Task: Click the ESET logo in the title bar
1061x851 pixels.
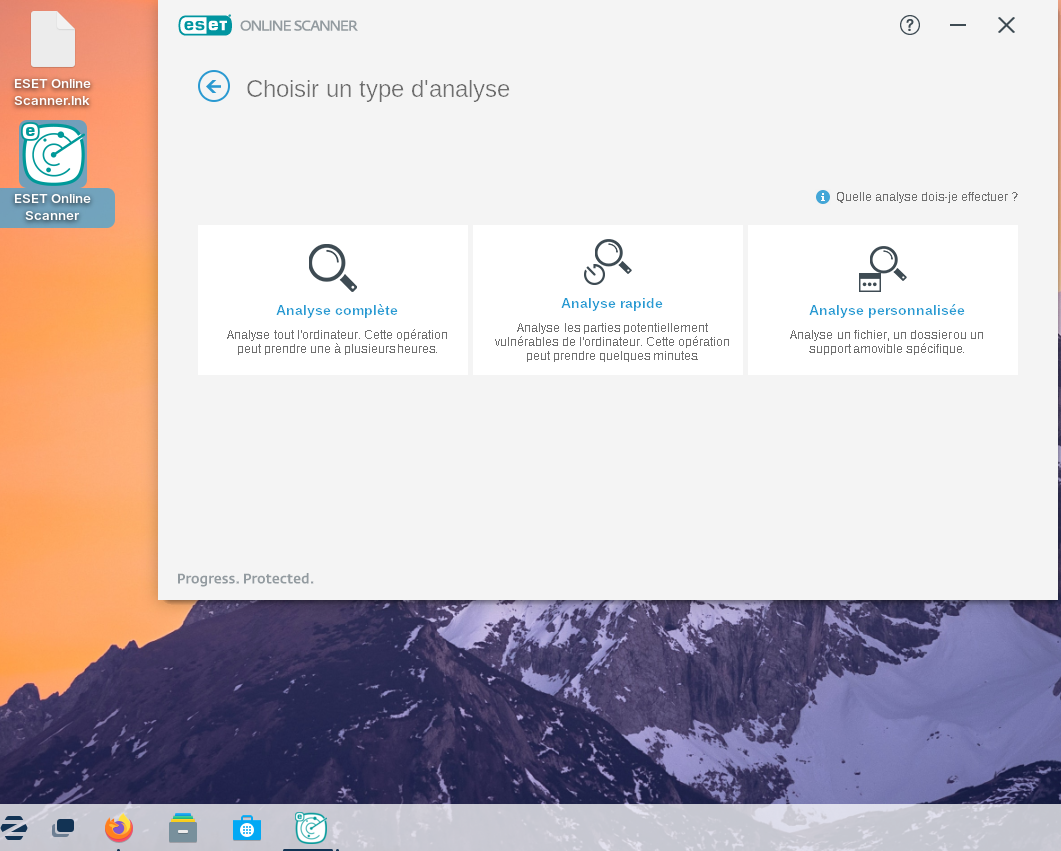Action: pyautogui.click(x=205, y=26)
